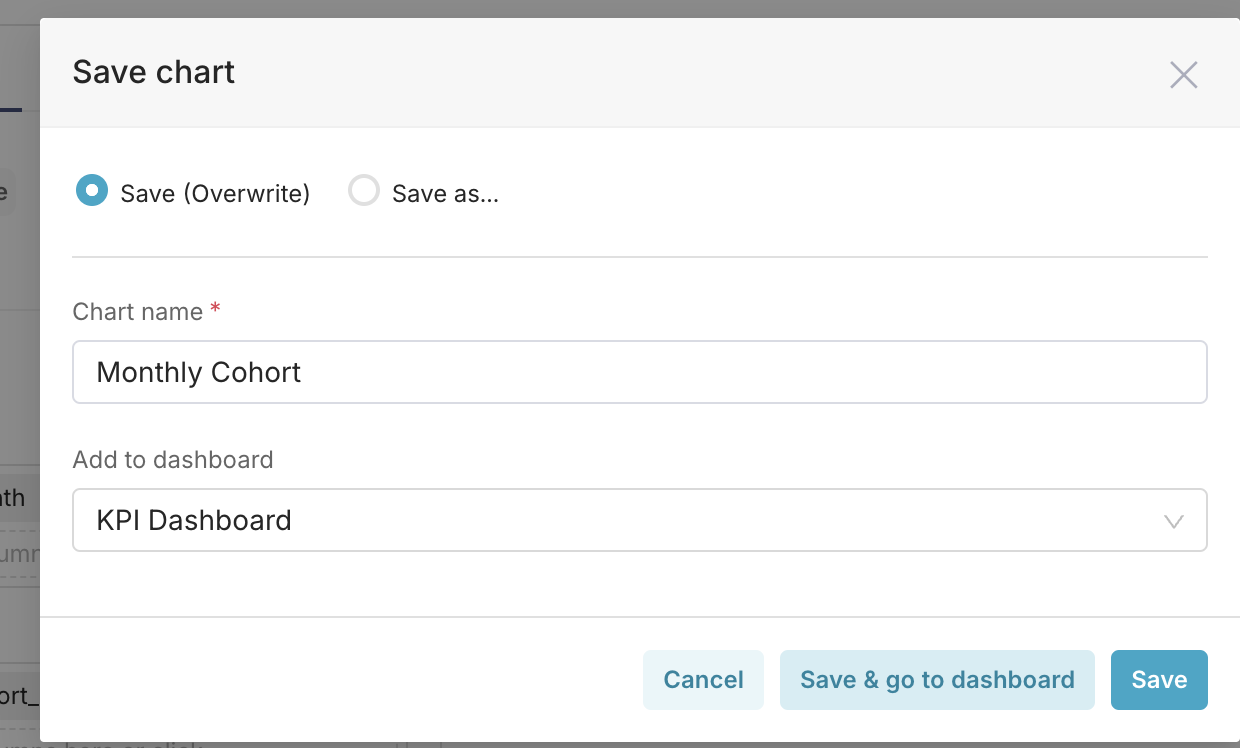
Task: Click the red required asterisk marker
Action: coord(215,310)
